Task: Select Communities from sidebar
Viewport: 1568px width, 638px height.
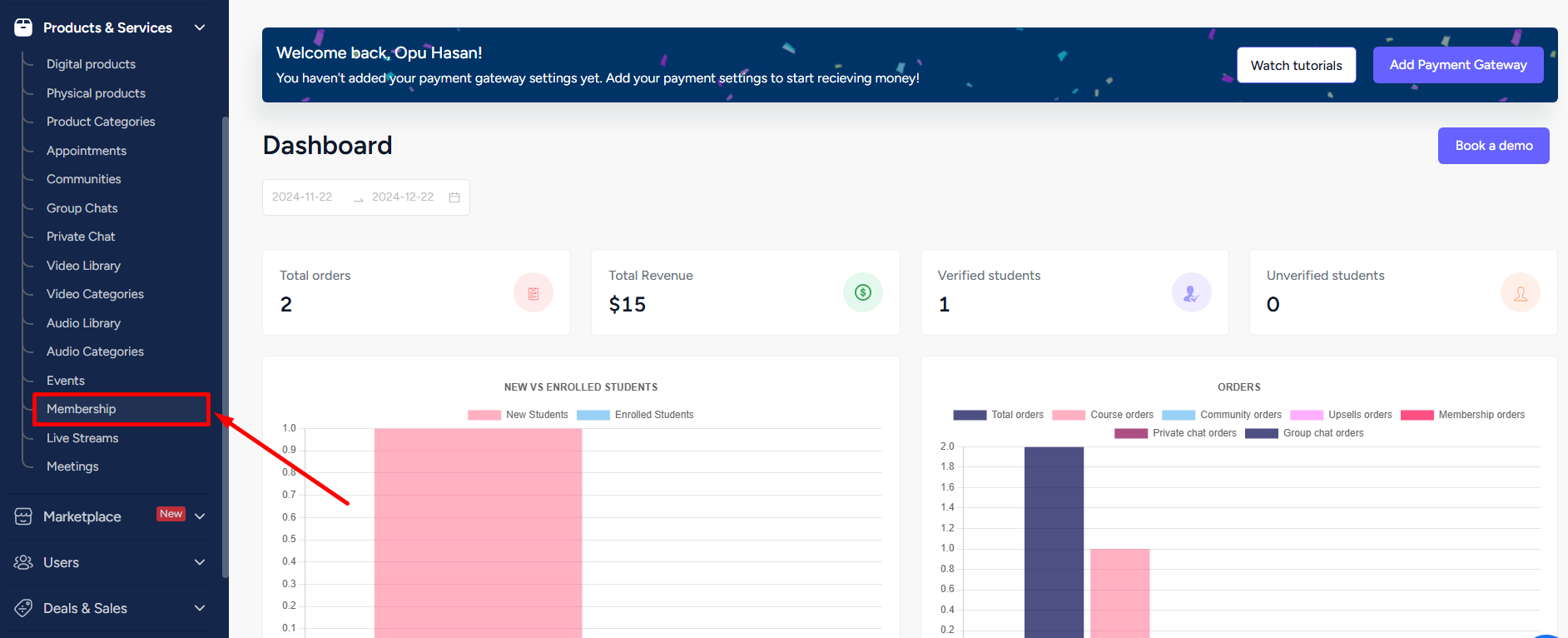Action: click(83, 179)
